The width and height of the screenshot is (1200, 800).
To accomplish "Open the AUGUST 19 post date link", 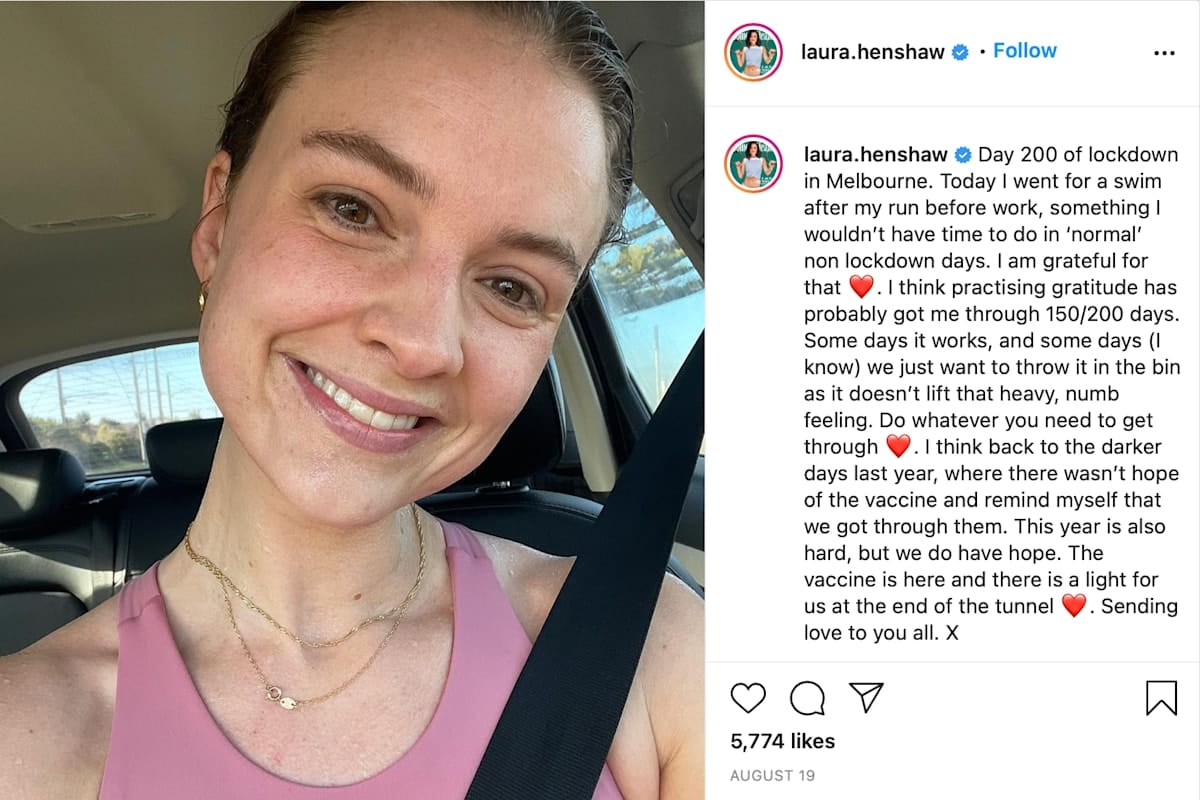I will pyautogui.click(x=773, y=775).
